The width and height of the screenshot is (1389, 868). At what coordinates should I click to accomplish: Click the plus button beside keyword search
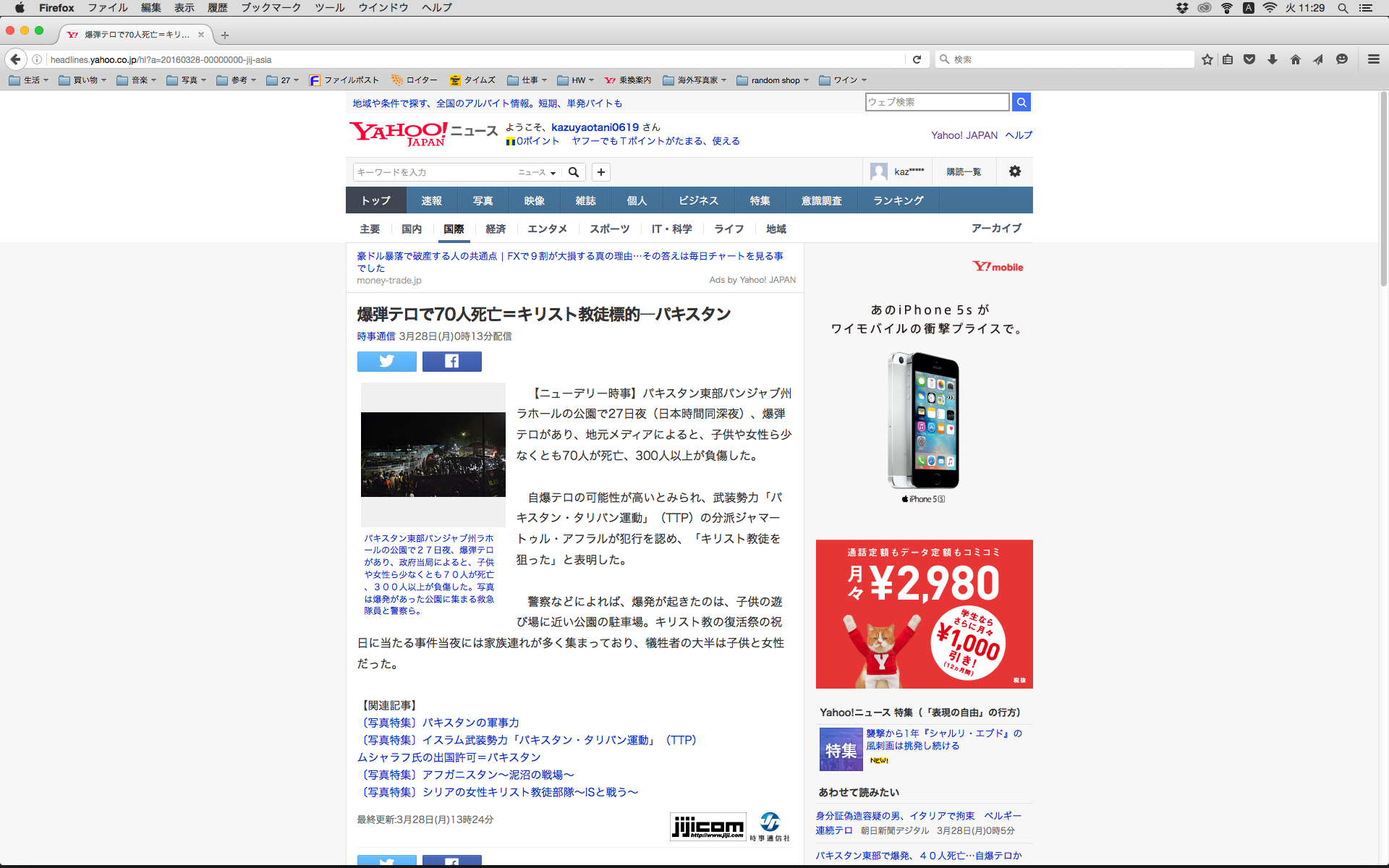[x=600, y=172]
